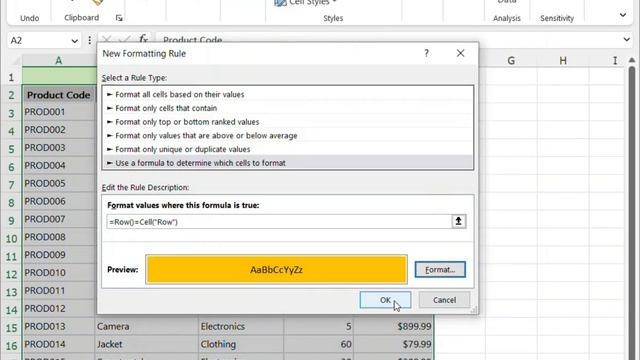
Task: Open the Format... settings button
Action: pyautogui.click(x=440, y=269)
